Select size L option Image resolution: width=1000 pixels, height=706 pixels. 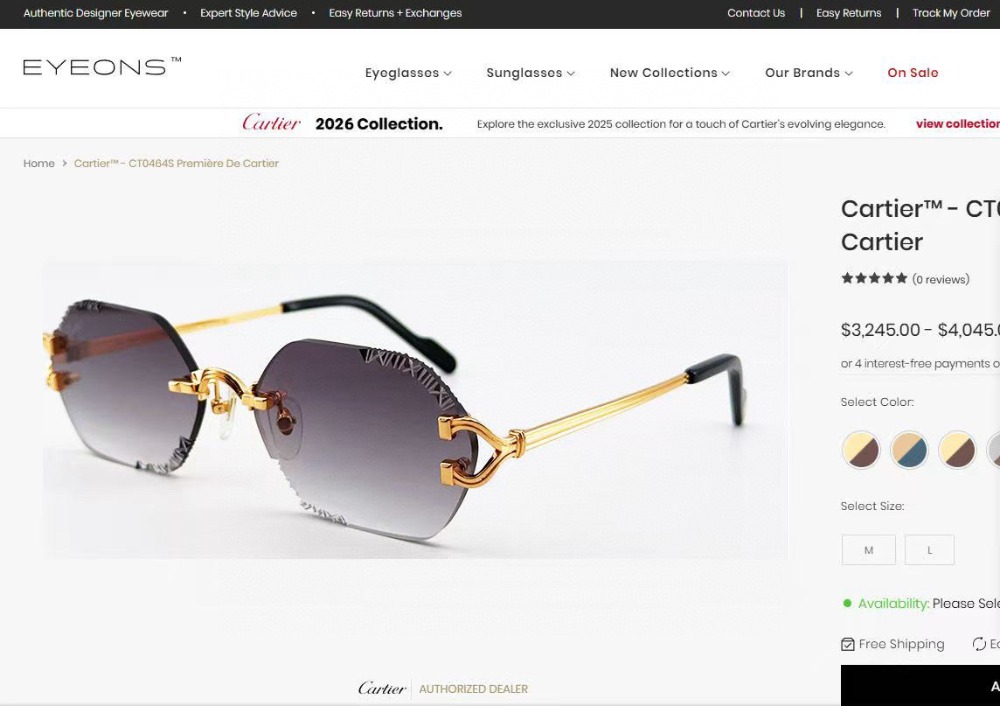pyautogui.click(x=929, y=550)
